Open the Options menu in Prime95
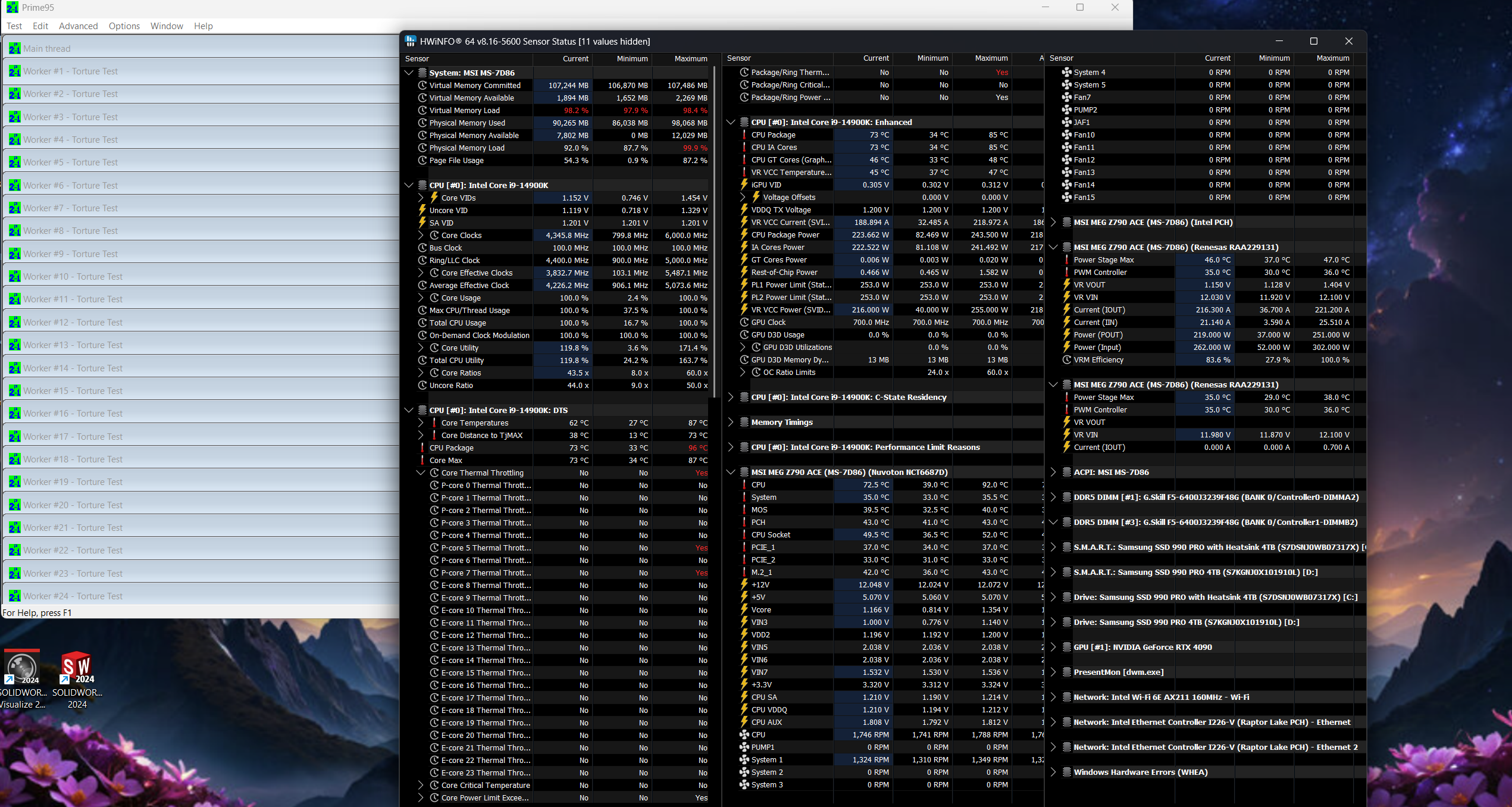Image resolution: width=1512 pixels, height=807 pixels. tap(124, 26)
